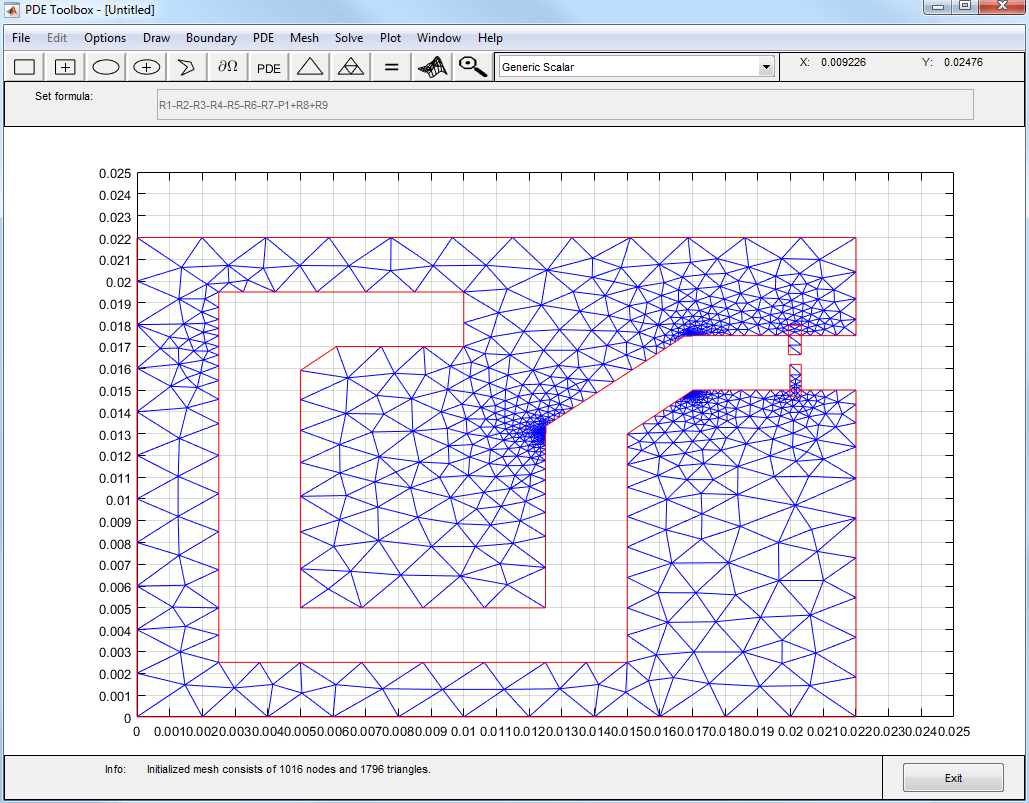1029x803 pixels.
Task: Toggle the zoom magnifier tool
Action: [x=472, y=67]
